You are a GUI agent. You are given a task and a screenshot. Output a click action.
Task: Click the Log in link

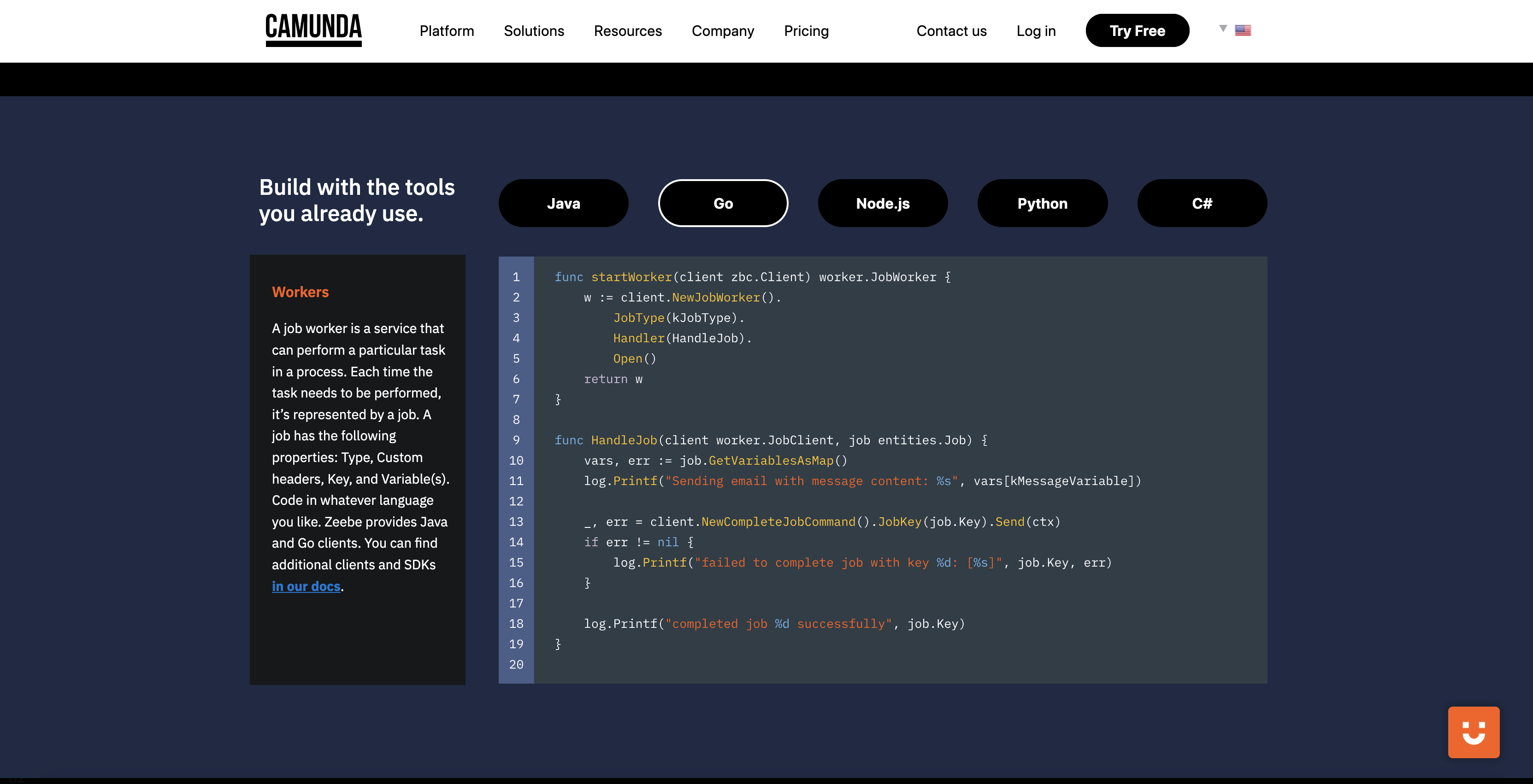coord(1036,31)
